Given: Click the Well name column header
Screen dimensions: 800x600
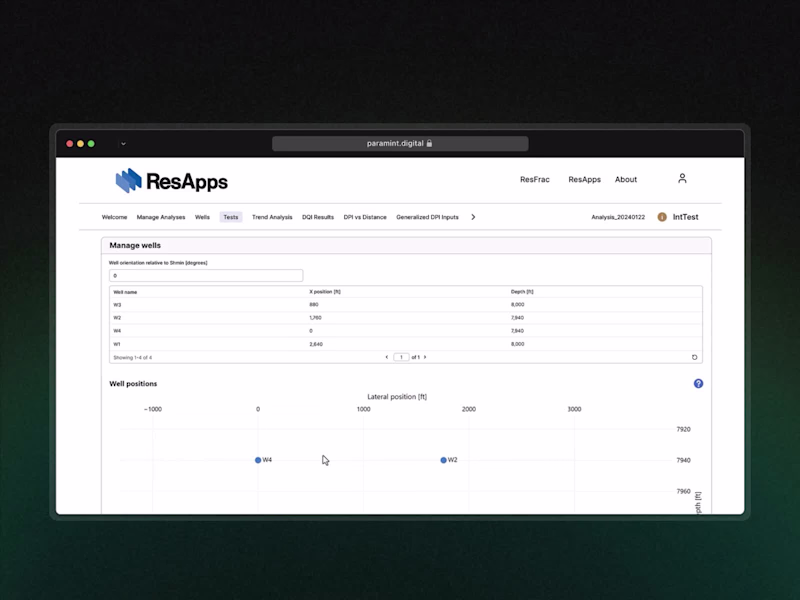Looking at the screenshot, I should click(x=125, y=292).
